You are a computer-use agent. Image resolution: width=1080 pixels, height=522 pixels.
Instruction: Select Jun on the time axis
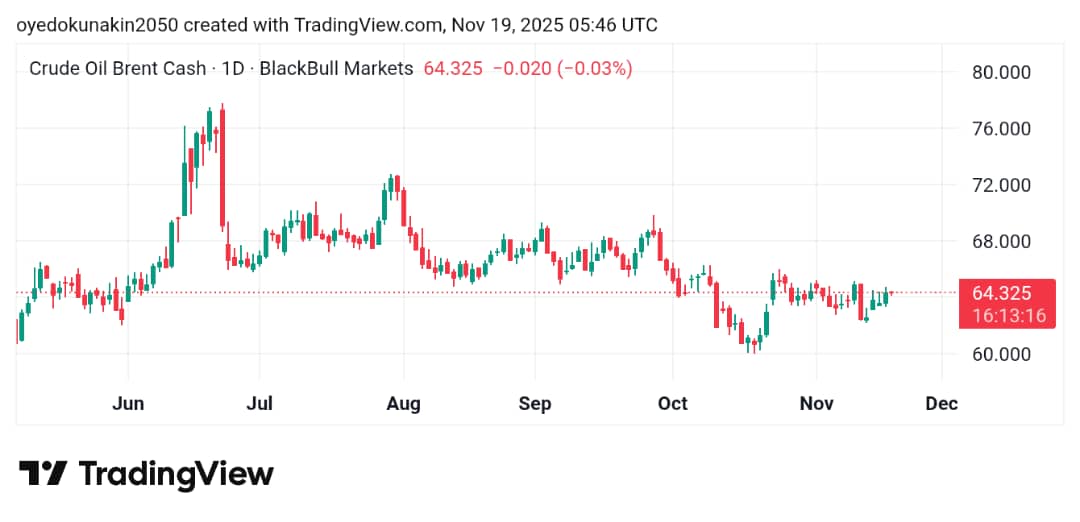(x=129, y=404)
